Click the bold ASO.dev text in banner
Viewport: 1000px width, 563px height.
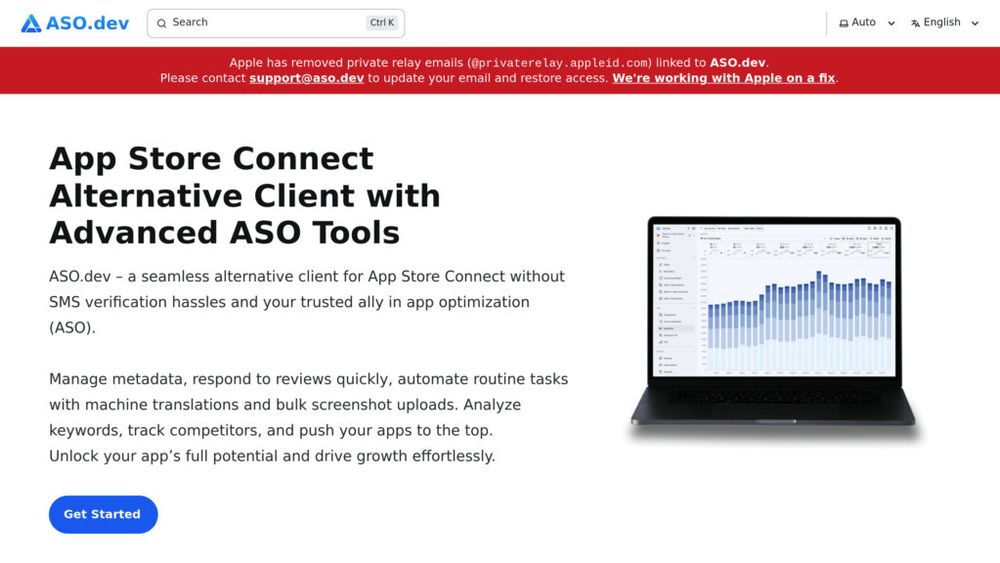tap(737, 62)
